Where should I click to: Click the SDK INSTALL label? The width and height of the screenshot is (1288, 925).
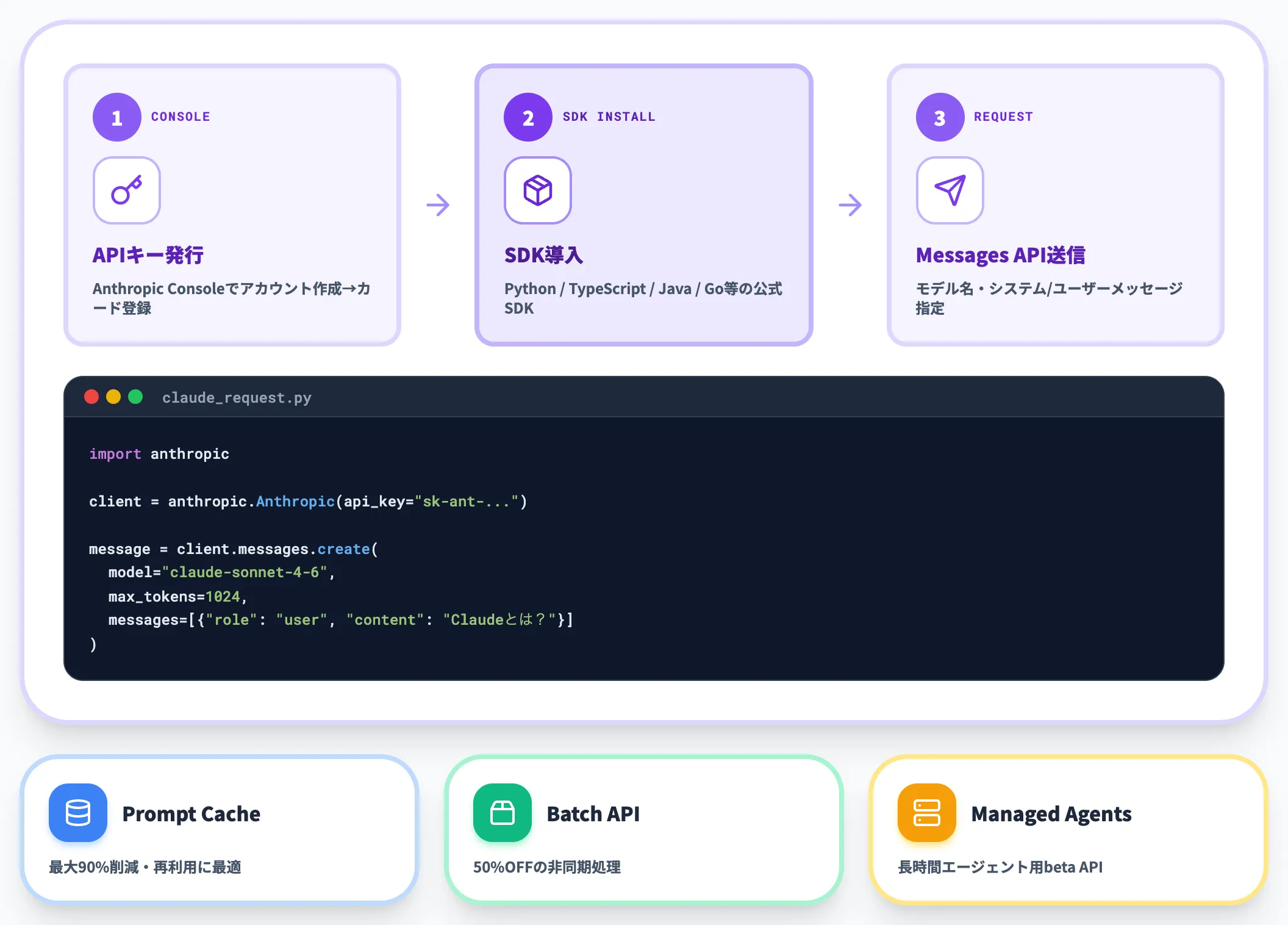pyautogui.click(x=609, y=117)
